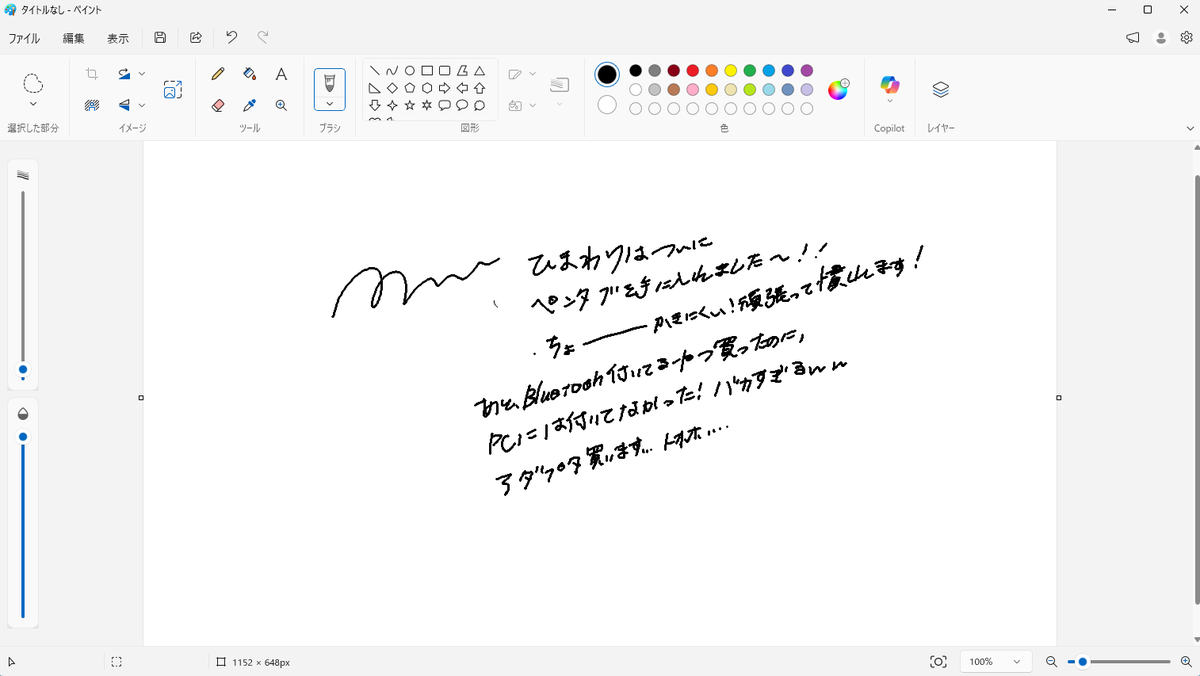The height and width of the screenshot is (676, 1200).
Task: Click the zoom out minus icon
Action: pos(1051,662)
